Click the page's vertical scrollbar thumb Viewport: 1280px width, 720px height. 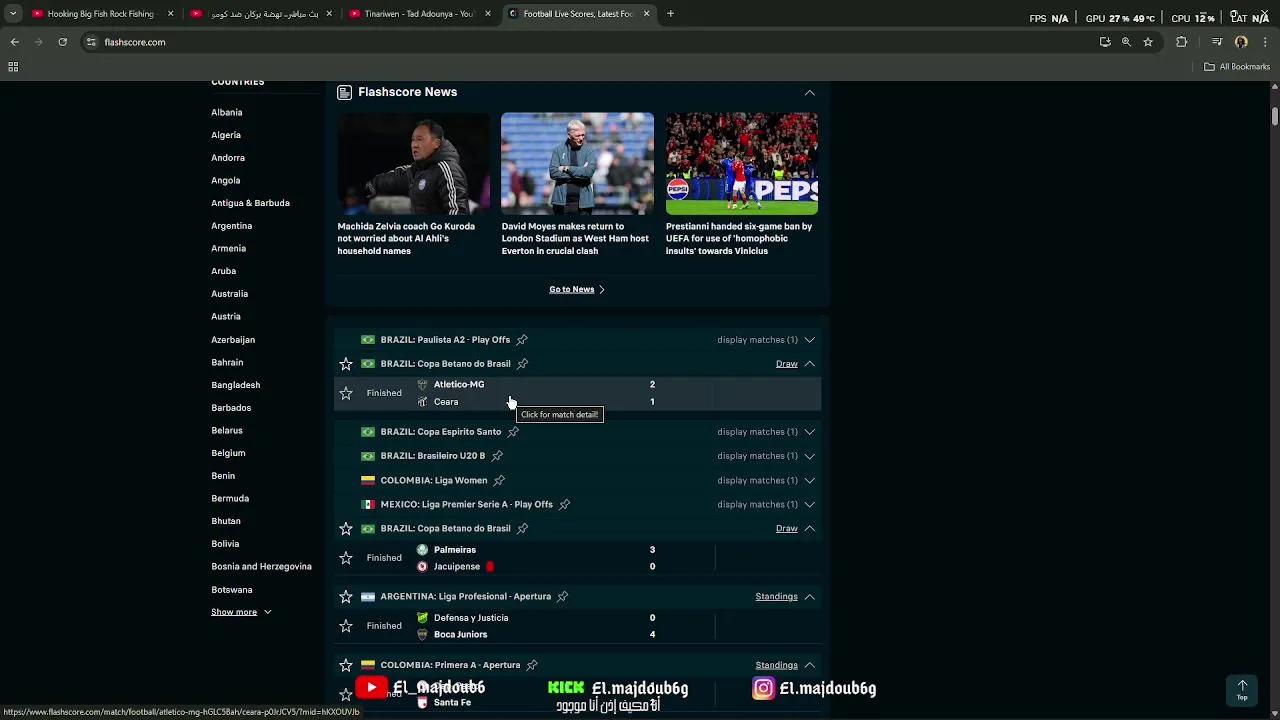tap(1275, 115)
